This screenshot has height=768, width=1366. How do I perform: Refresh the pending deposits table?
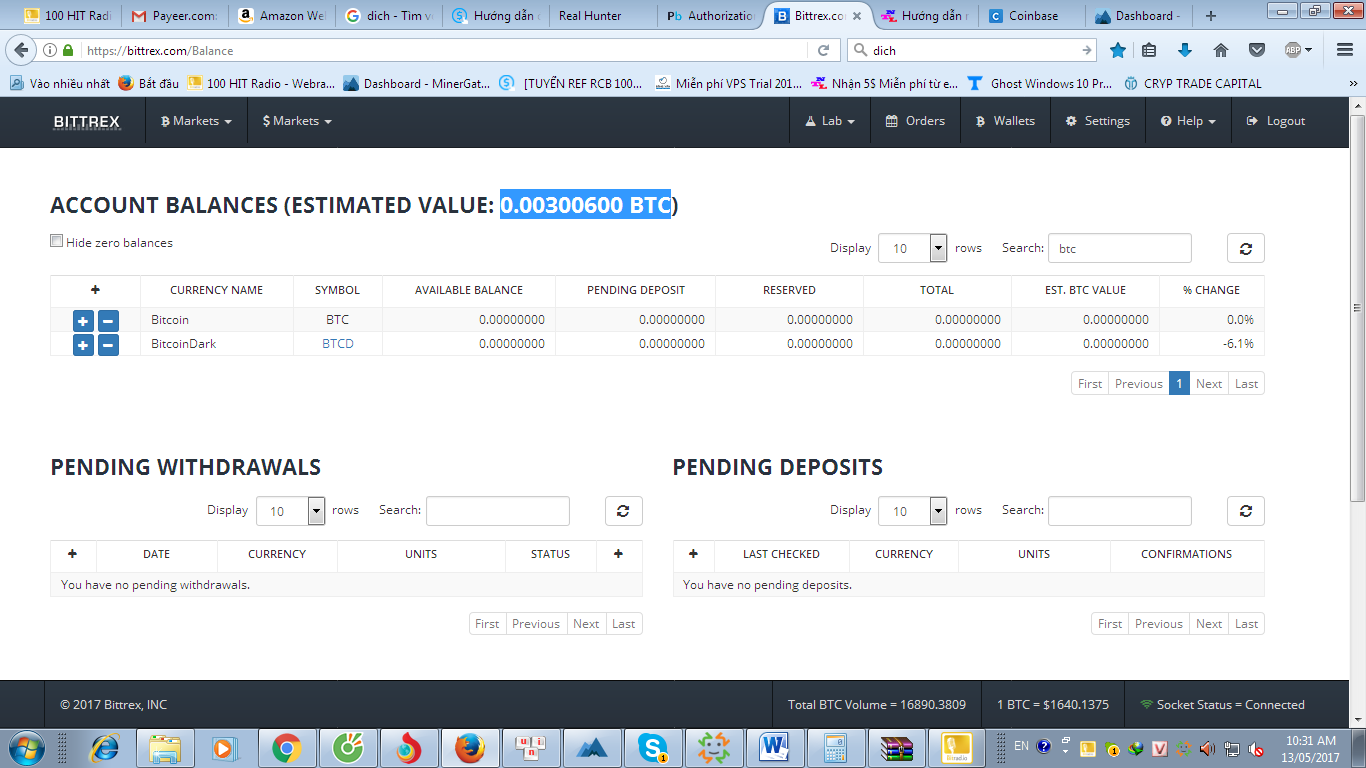tap(1245, 510)
